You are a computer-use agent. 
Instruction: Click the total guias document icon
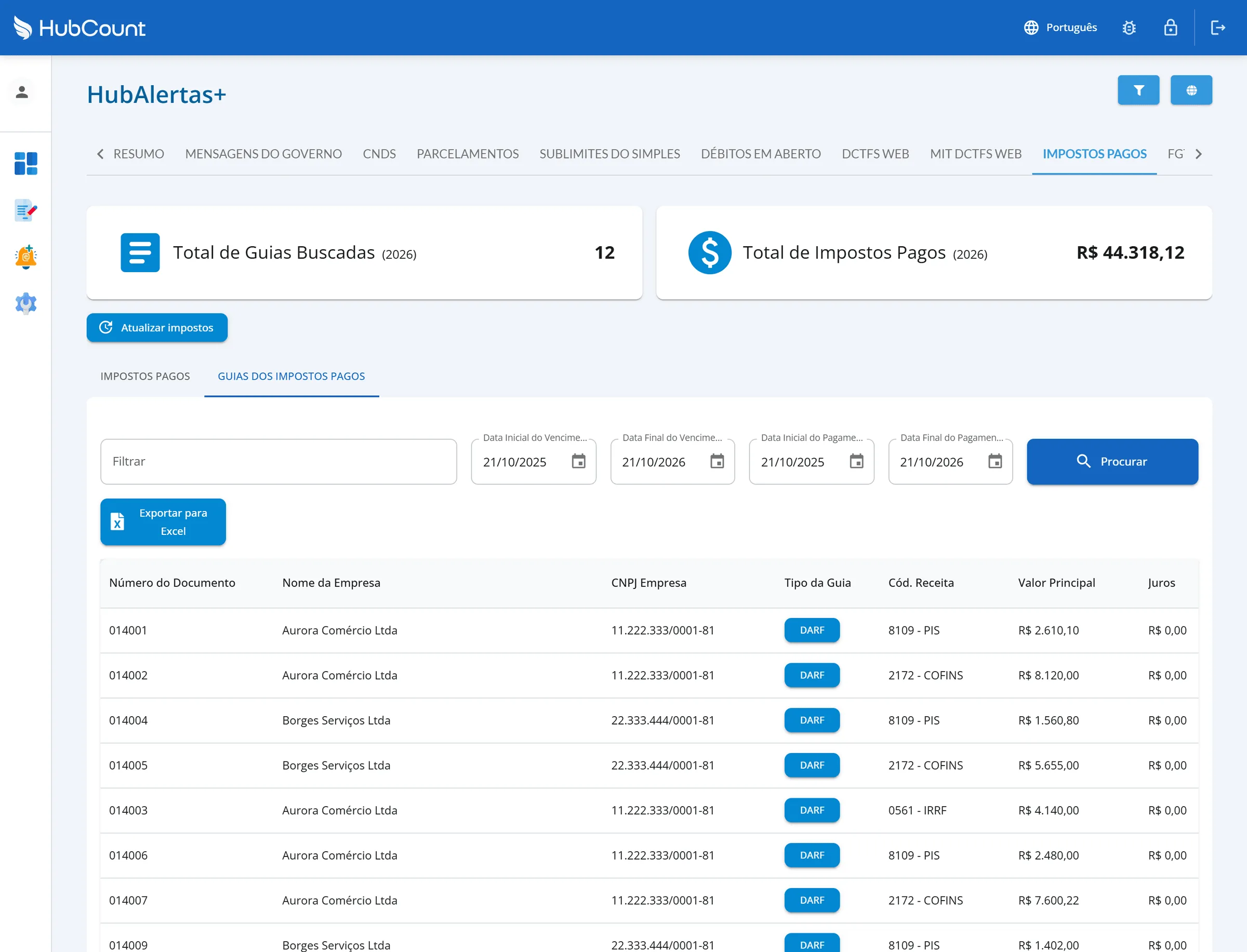[x=140, y=253]
